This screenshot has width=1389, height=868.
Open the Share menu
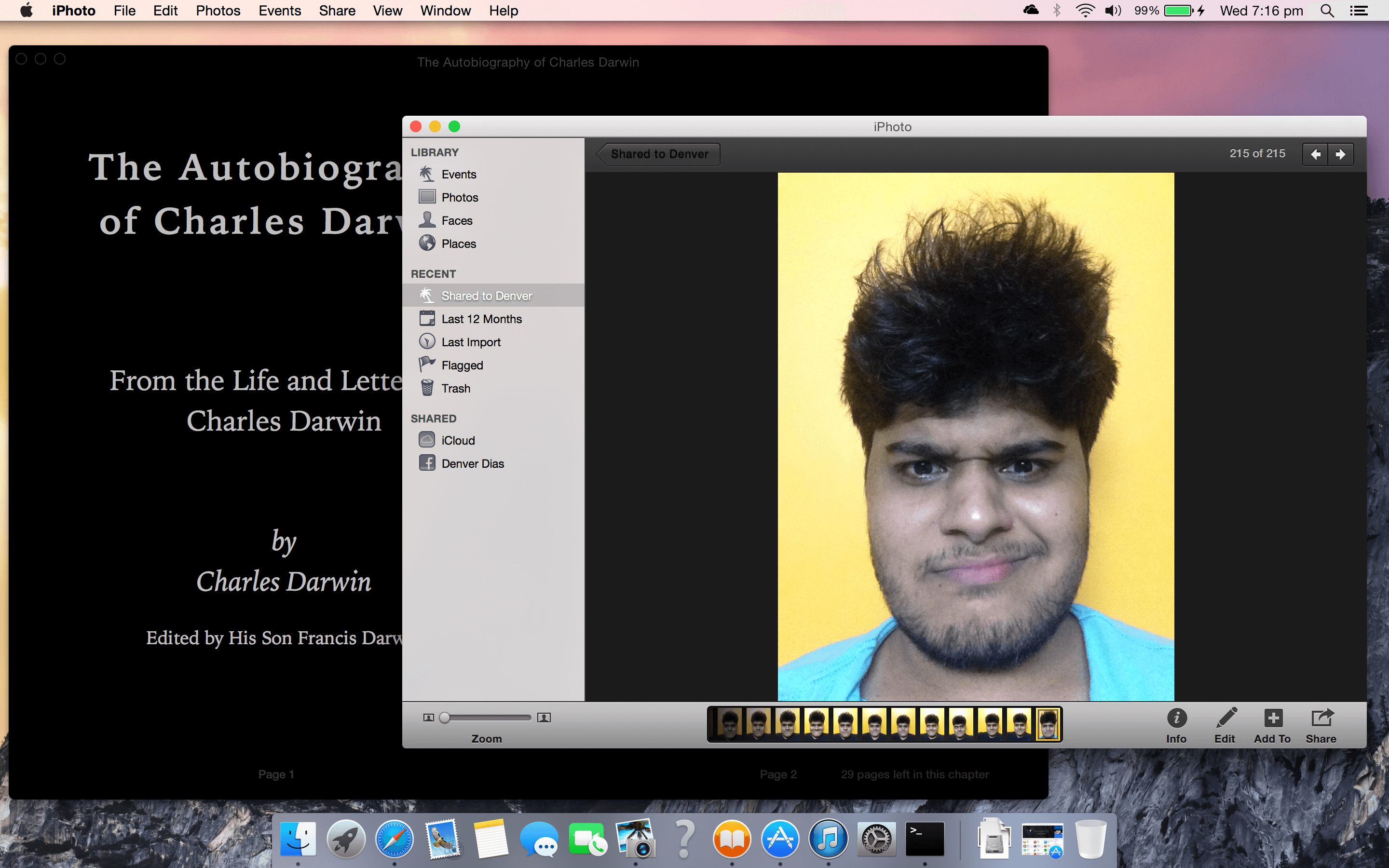(x=337, y=10)
